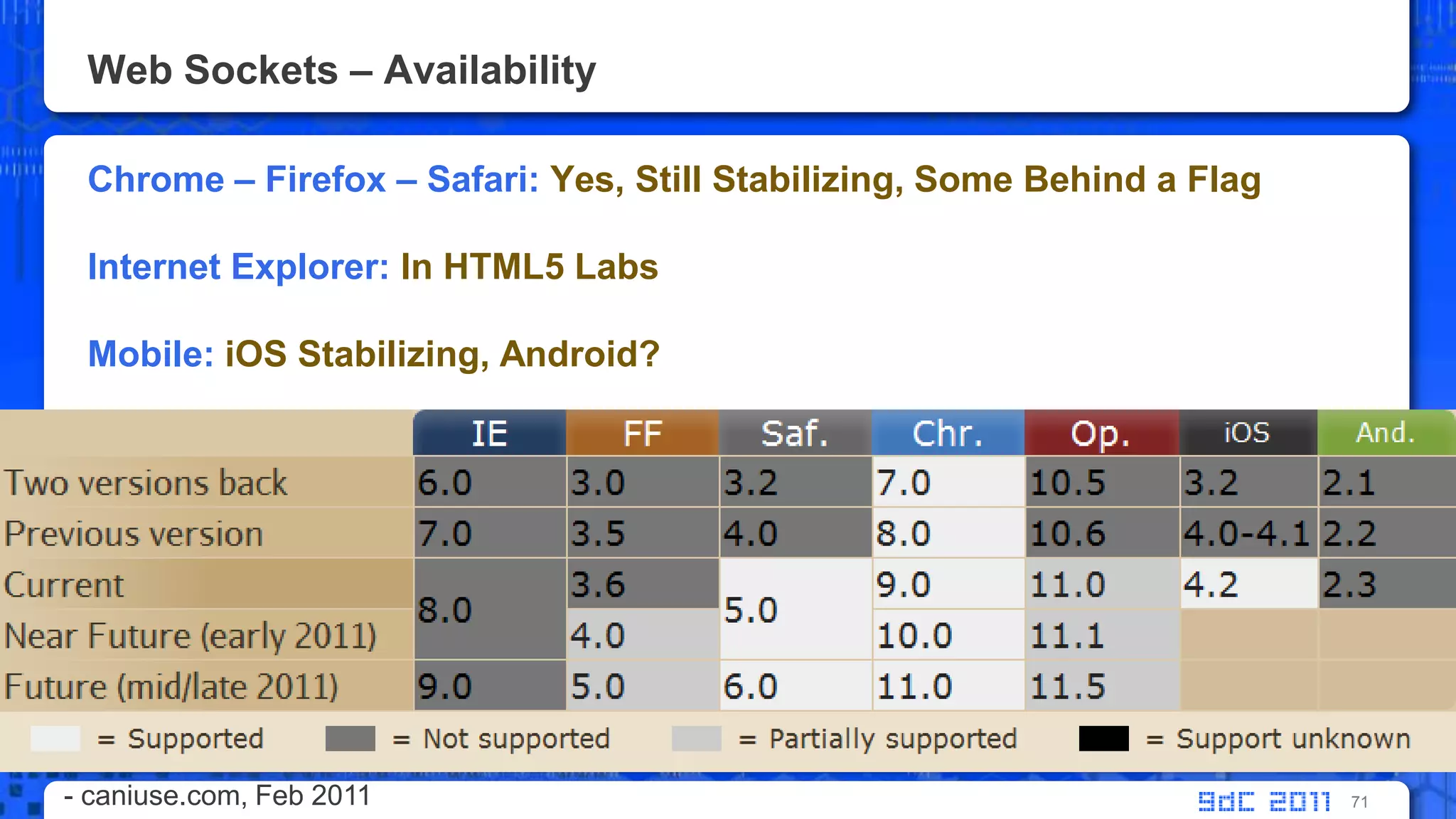Click the iOS 4.2 current cell
The width and height of the screenshot is (1456, 819).
pos(1247,584)
